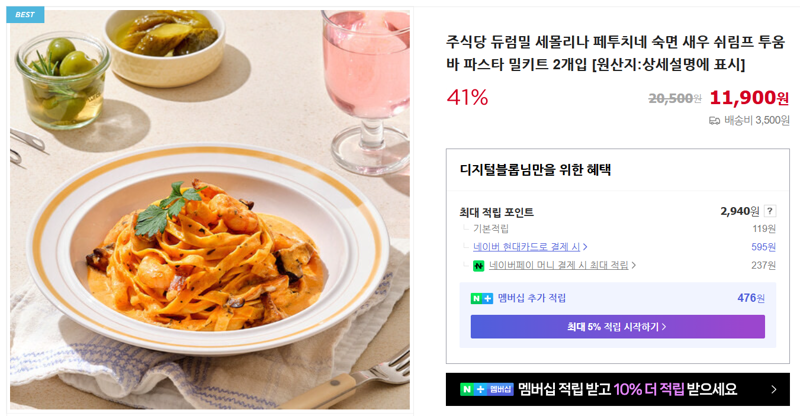
Task: Open 네이버페이 머니 결제 시 최대 적립 link
Action: click(x=559, y=265)
